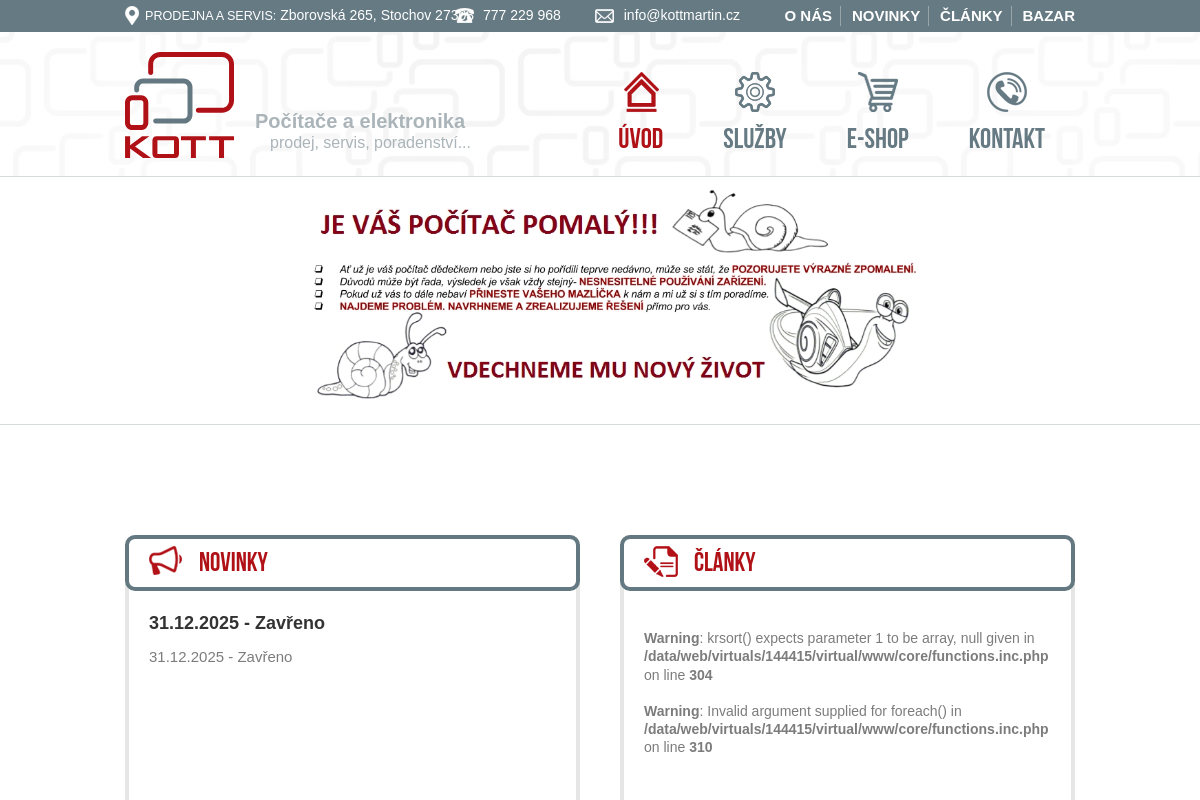
Task: Click the location pin icon next to address
Action: point(132,15)
